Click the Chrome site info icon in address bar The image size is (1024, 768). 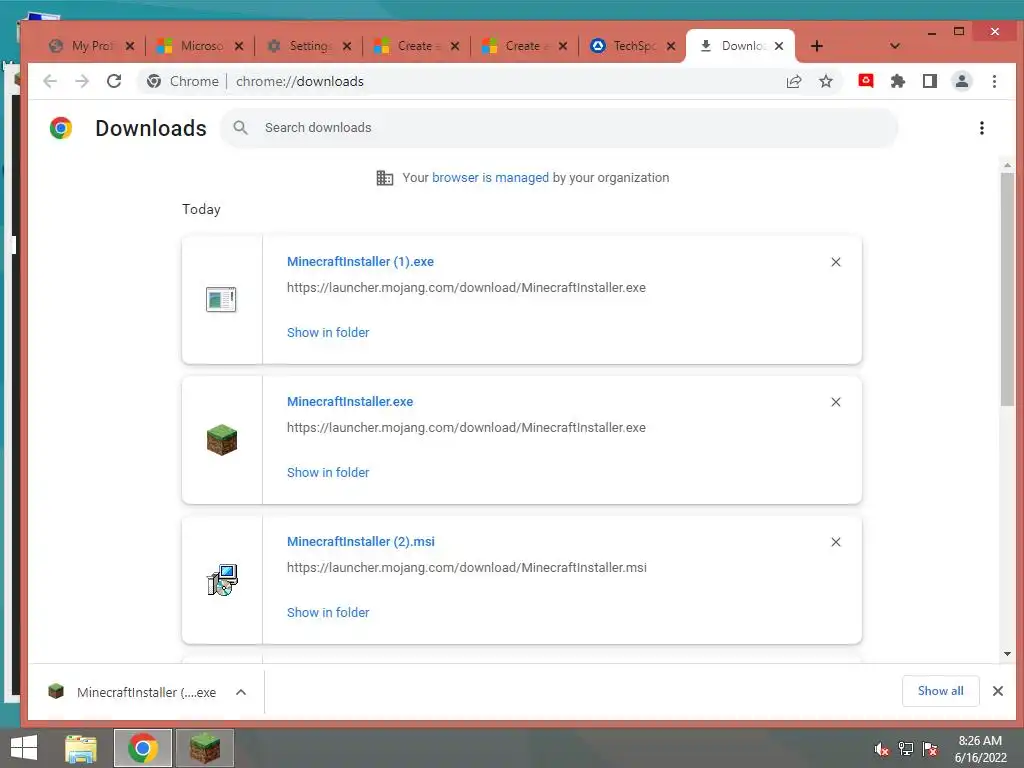(x=154, y=81)
